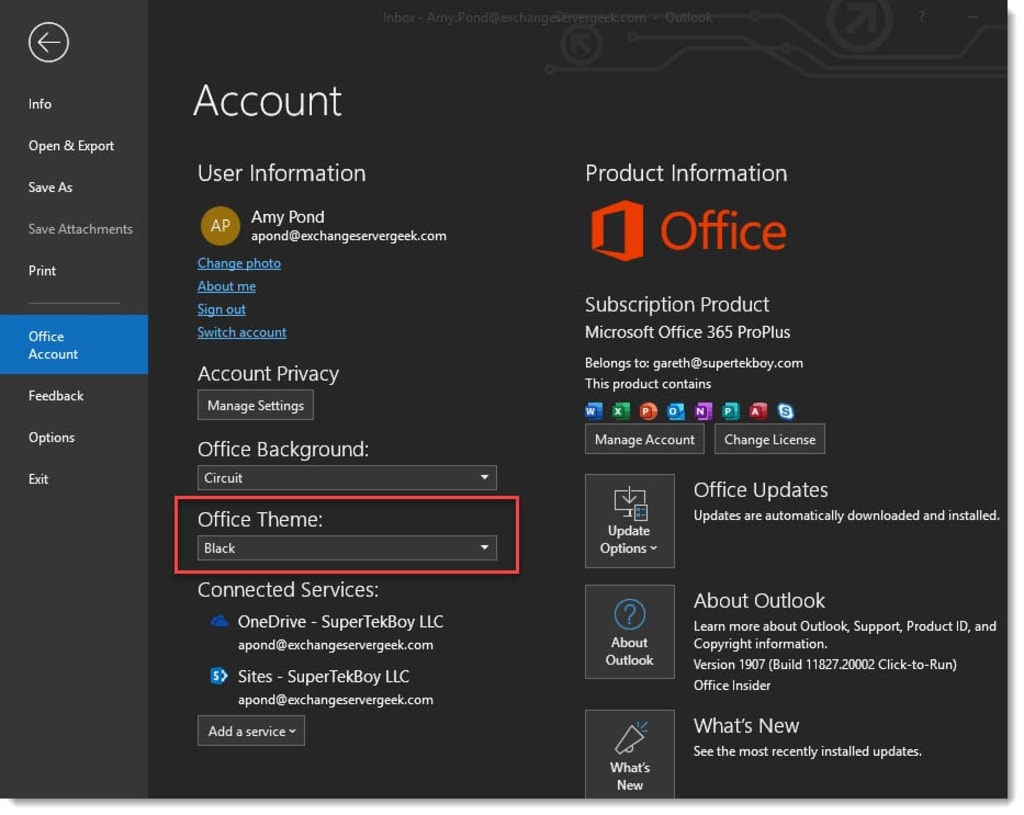Screen dimensions: 1024x815
Task: Click the Amy Pond user name
Action: tap(288, 217)
